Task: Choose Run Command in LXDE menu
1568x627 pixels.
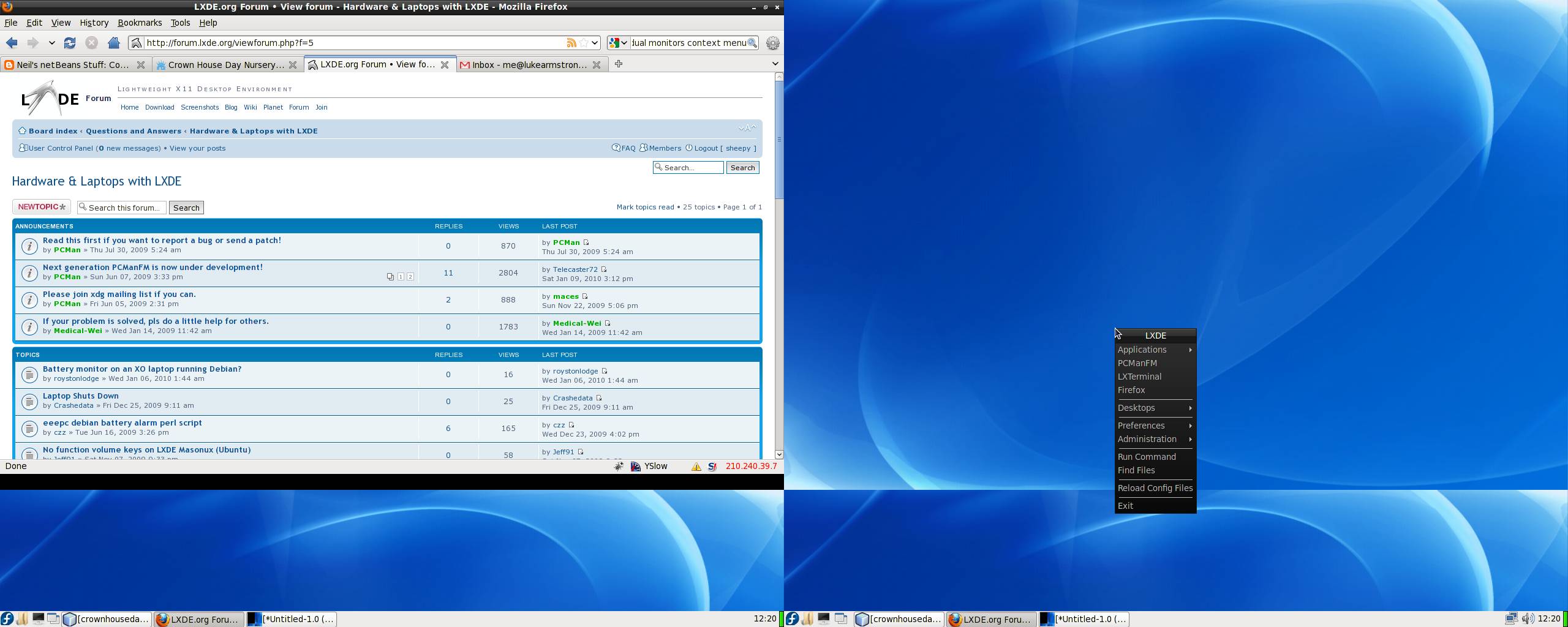Action: point(1155,457)
